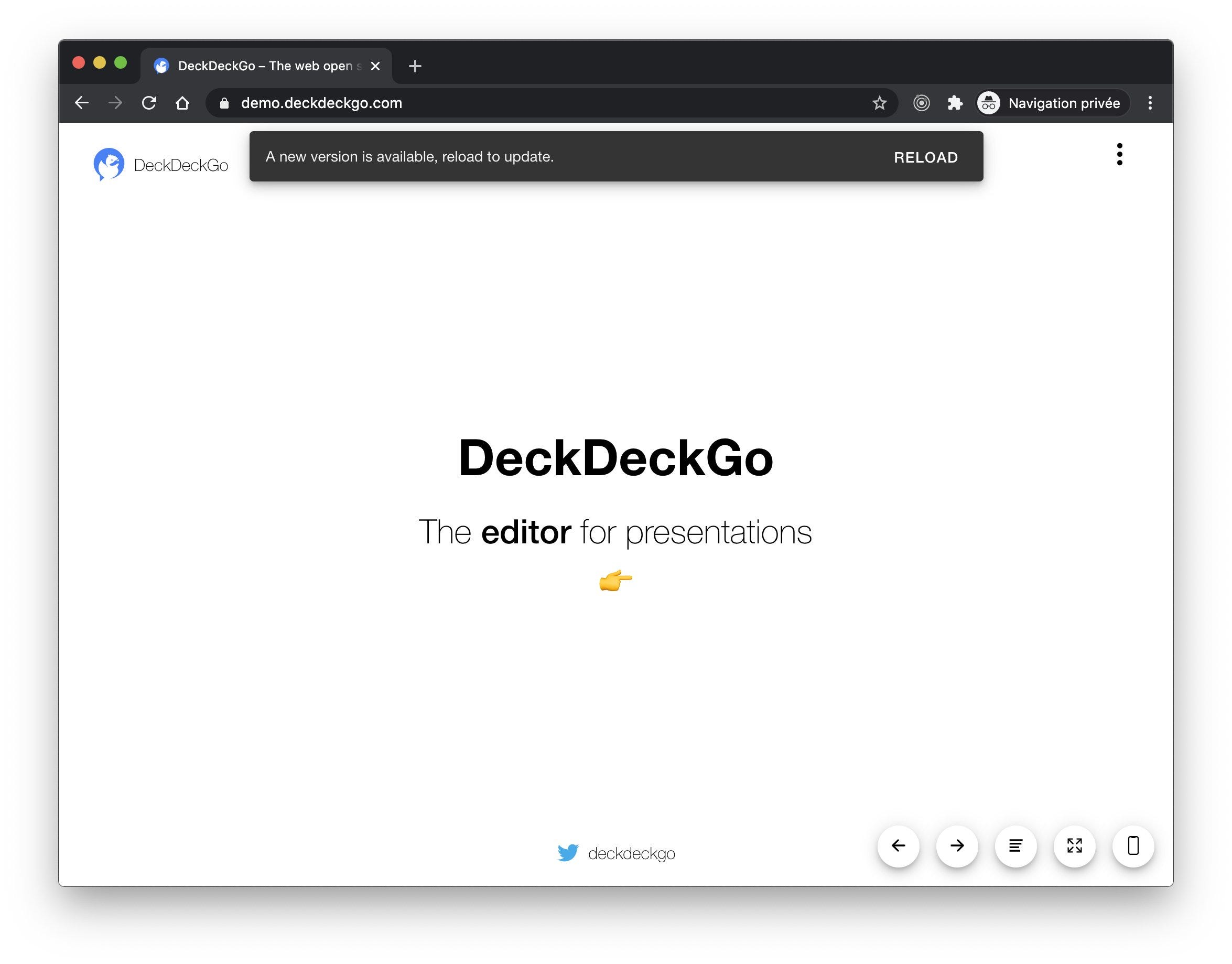Image resolution: width=1232 pixels, height=964 pixels.
Task: Open the remote control phone icon
Action: [x=1133, y=845]
